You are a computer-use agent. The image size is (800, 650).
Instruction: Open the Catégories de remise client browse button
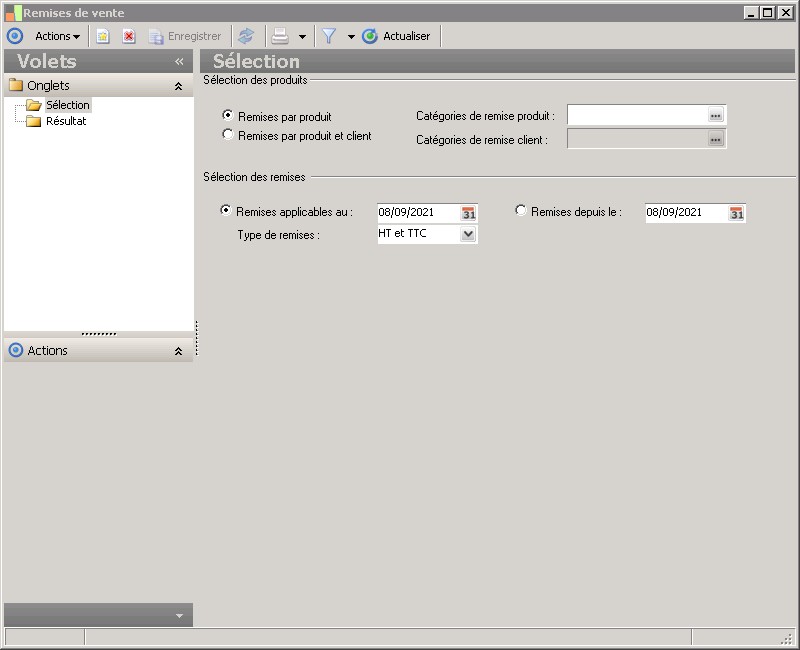click(x=716, y=139)
